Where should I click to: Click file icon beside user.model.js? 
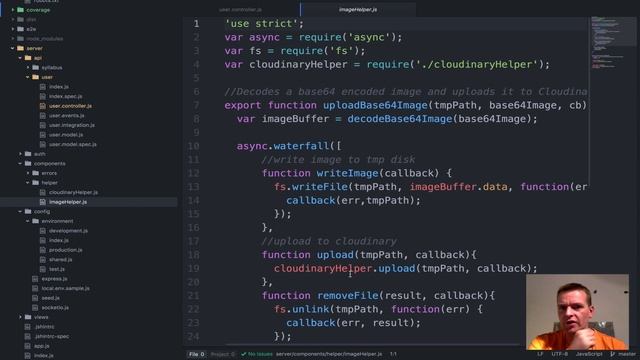[42, 135]
